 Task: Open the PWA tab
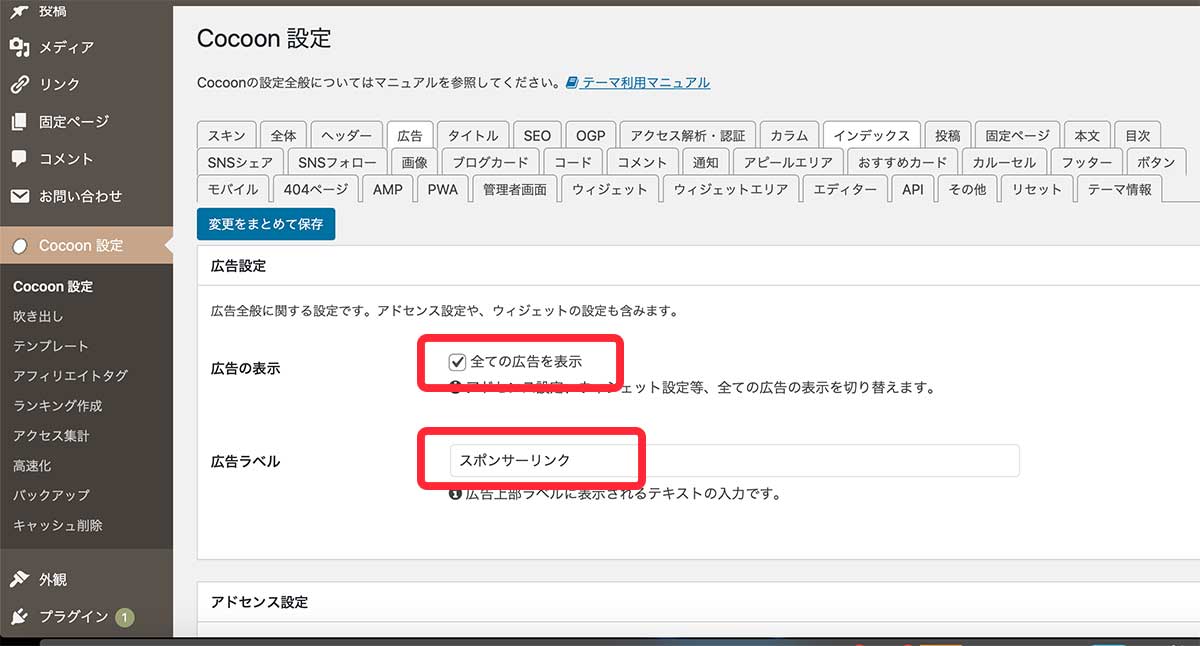[442, 189]
